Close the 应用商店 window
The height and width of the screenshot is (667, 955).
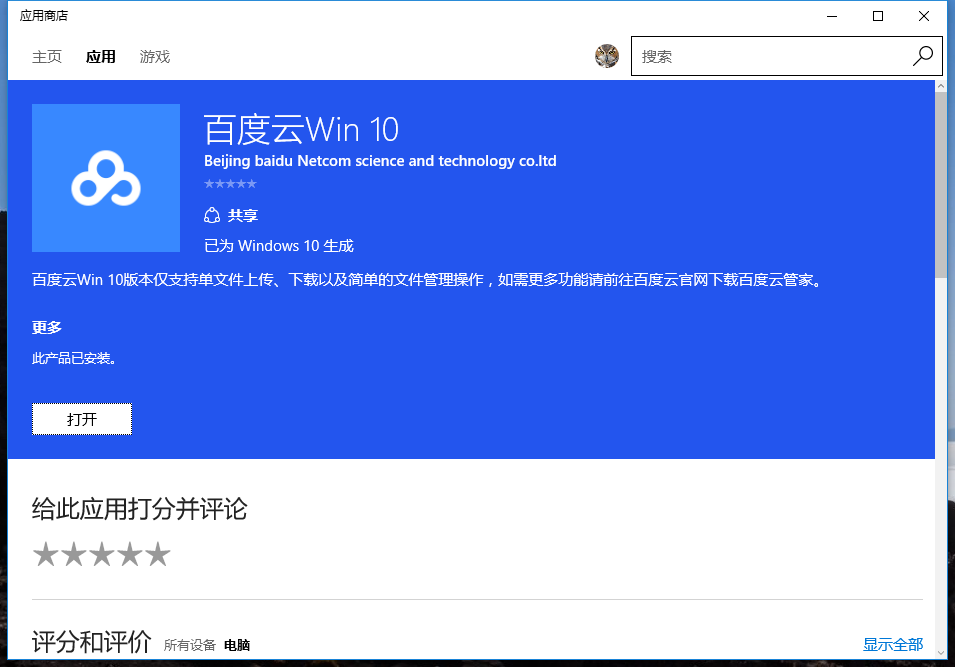click(x=924, y=16)
